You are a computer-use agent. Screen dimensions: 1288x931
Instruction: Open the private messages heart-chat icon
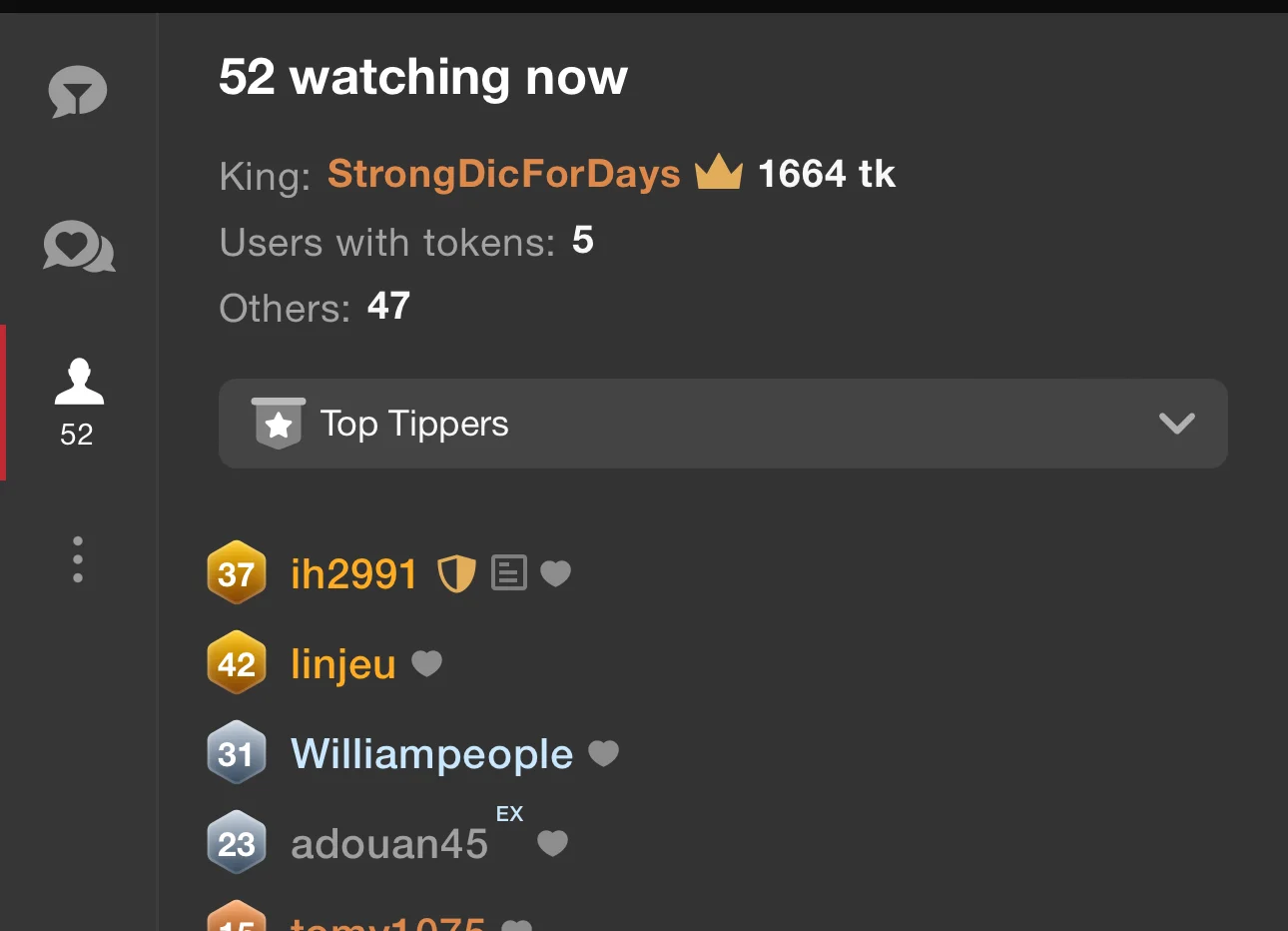click(x=79, y=247)
